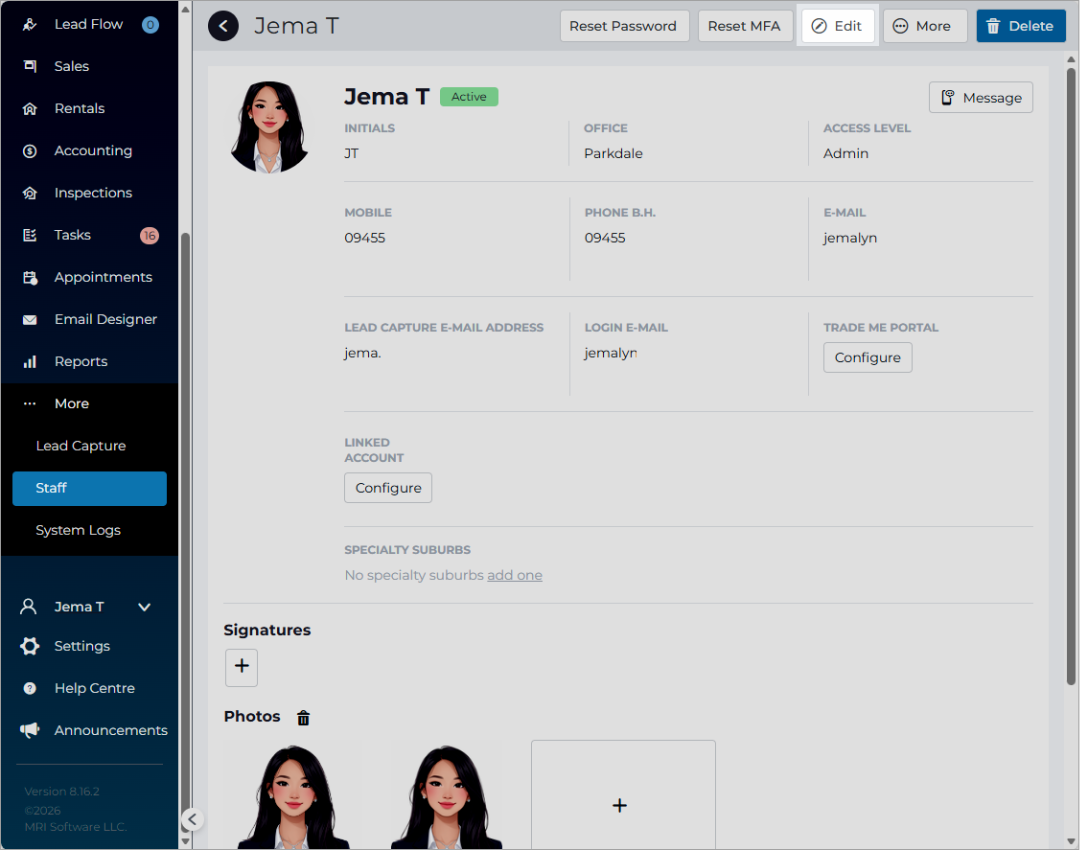Click the 'add one' specialty suburbs link
Viewport: 1080px width, 850px height.
pos(515,575)
